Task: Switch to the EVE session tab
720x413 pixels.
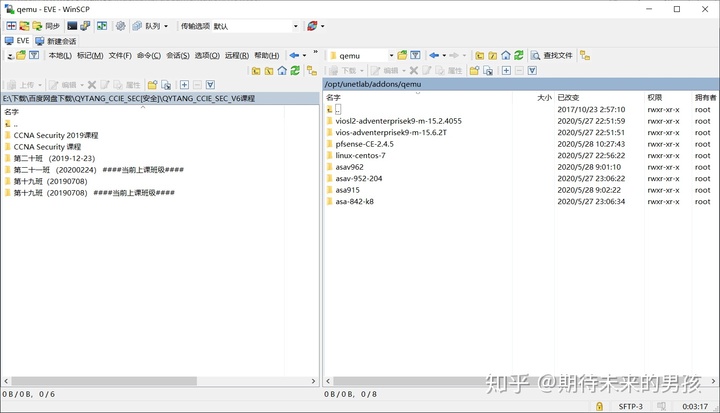Action: (x=17, y=41)
